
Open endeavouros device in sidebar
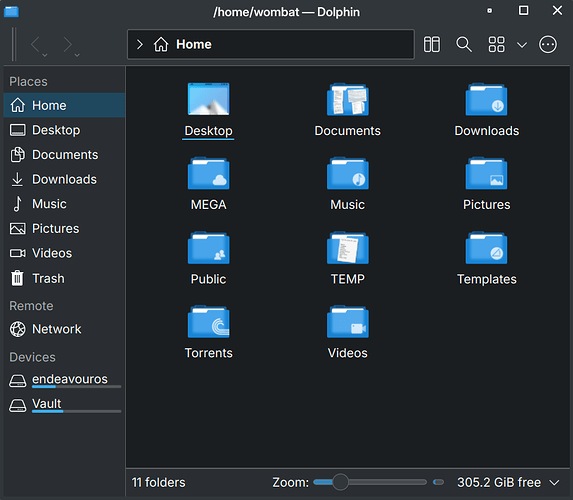(x=64, y=380)
